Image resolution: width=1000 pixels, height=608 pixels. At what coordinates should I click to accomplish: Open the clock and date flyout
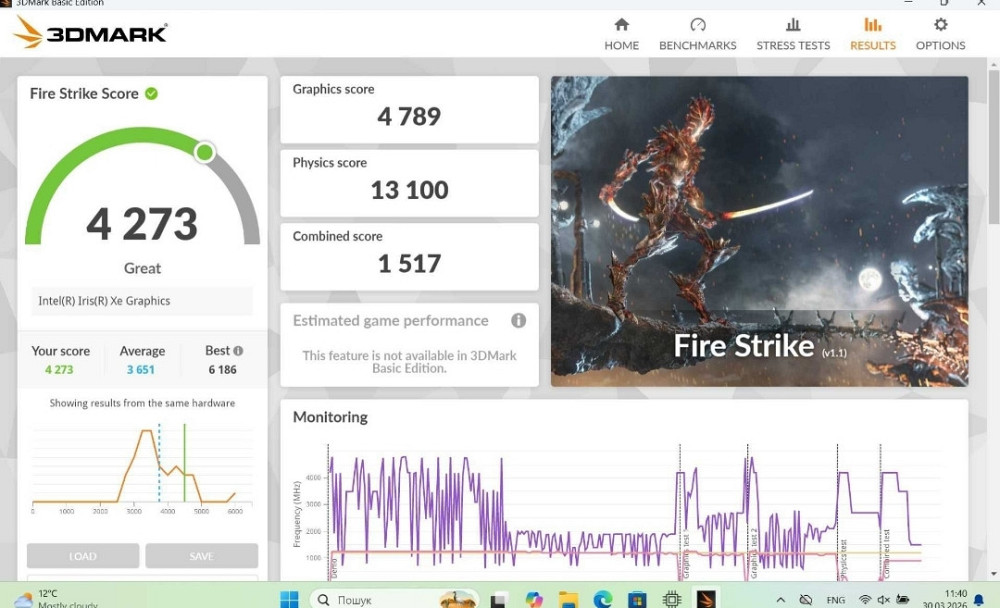coord(954,599)
